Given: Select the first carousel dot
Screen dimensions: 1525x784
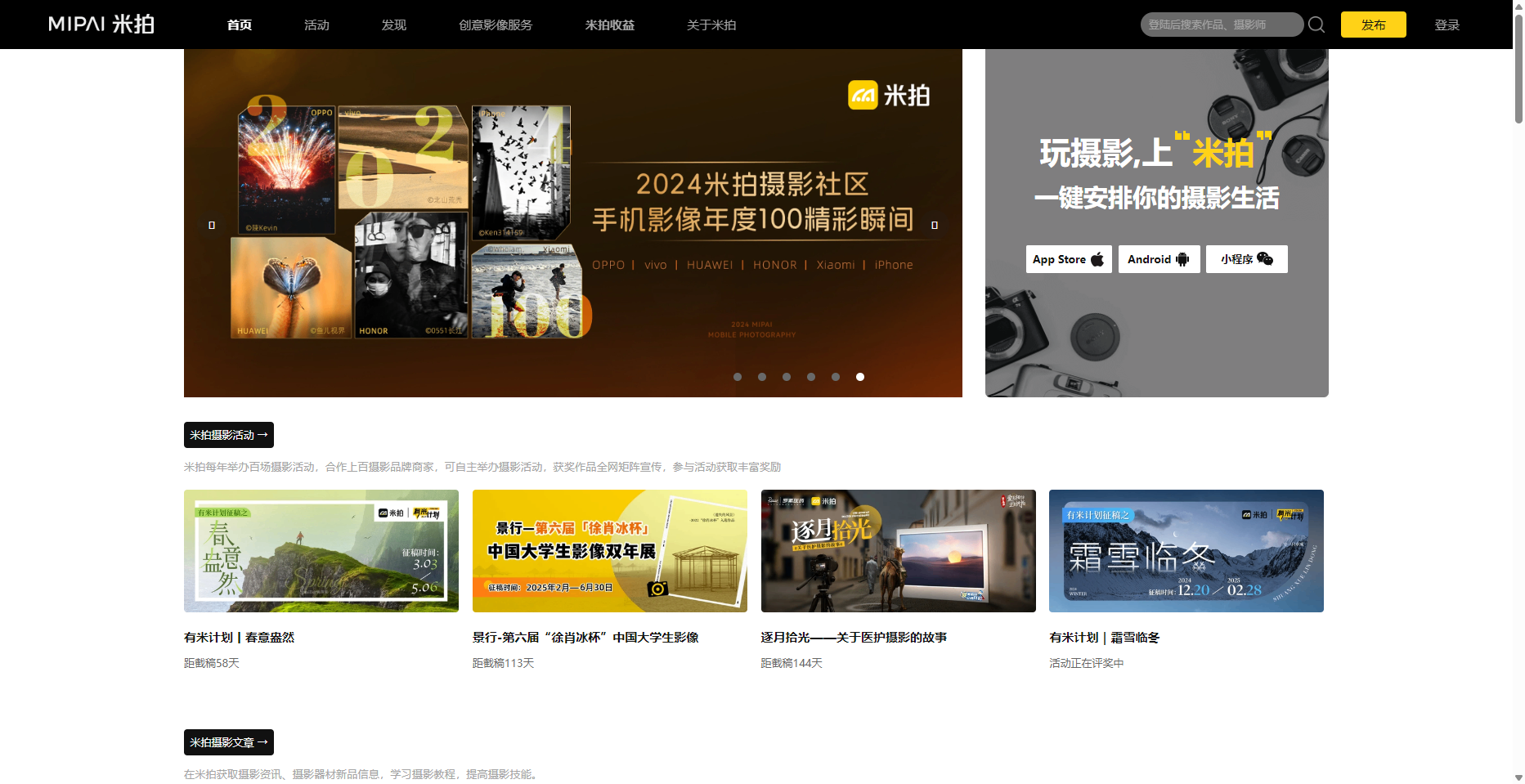Looking at the screenshot, I should pos(738,377).
